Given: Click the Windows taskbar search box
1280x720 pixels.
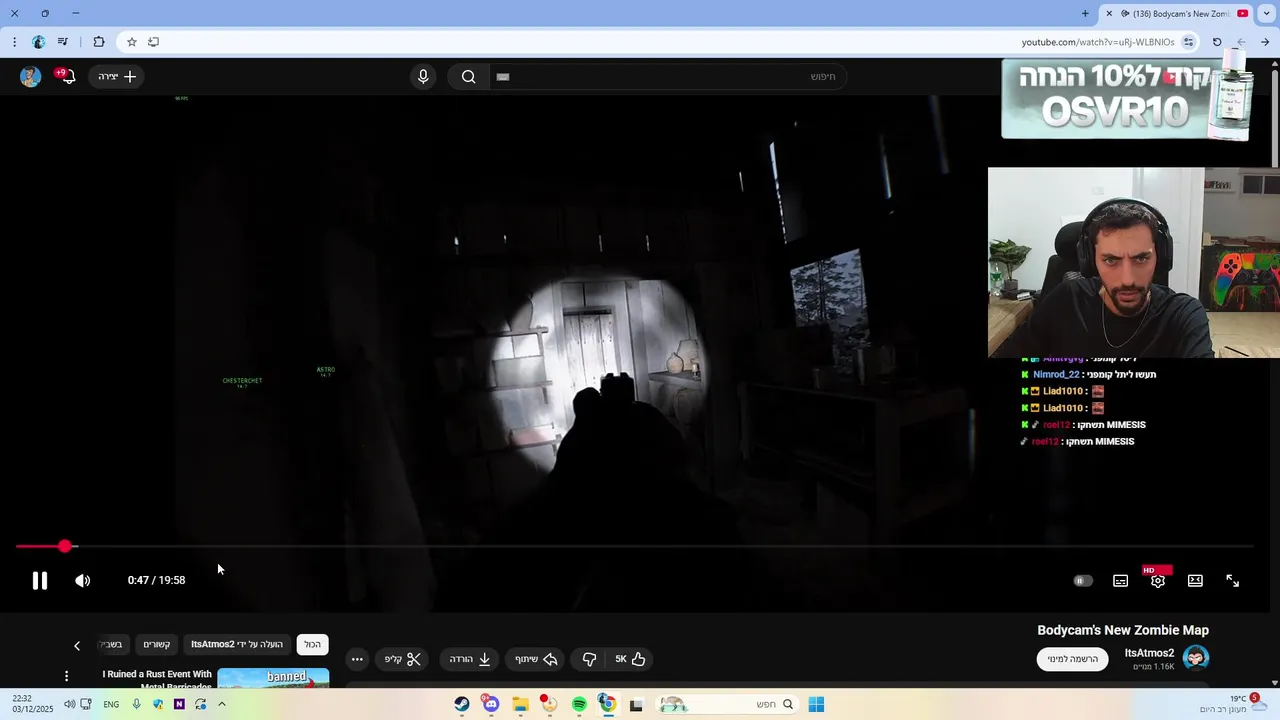Looking at the screenshot, I should tap(727, 704).
